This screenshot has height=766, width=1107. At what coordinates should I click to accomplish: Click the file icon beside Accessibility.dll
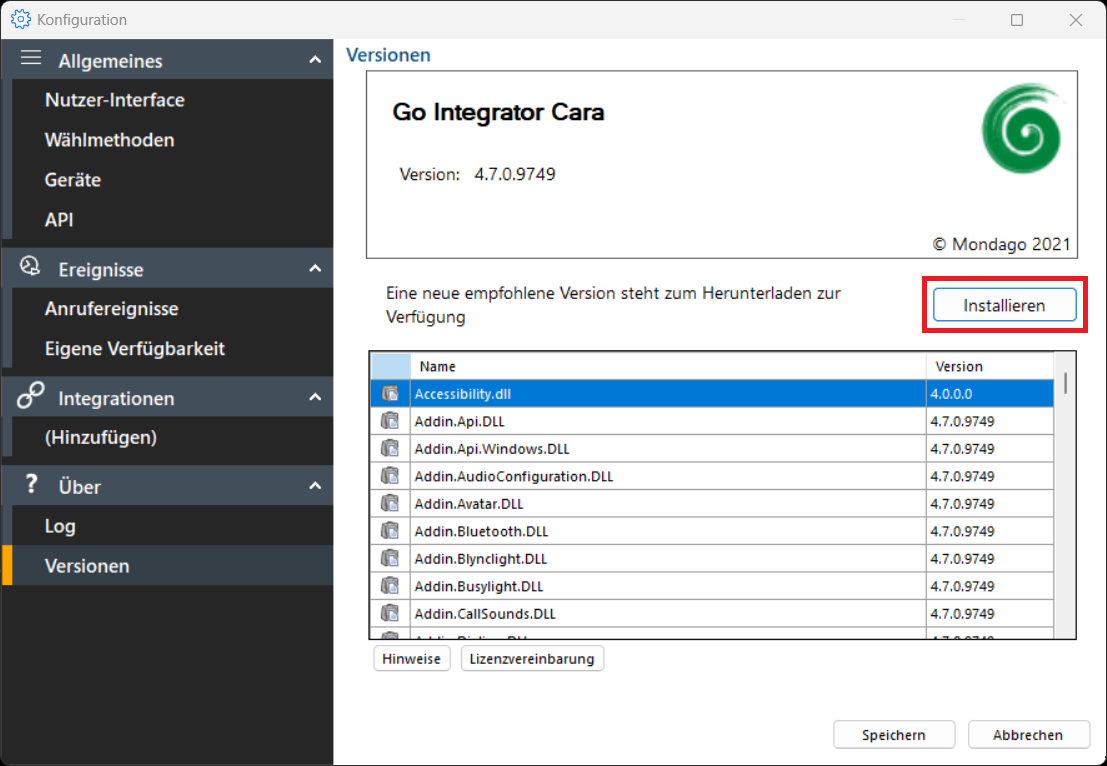390,393
